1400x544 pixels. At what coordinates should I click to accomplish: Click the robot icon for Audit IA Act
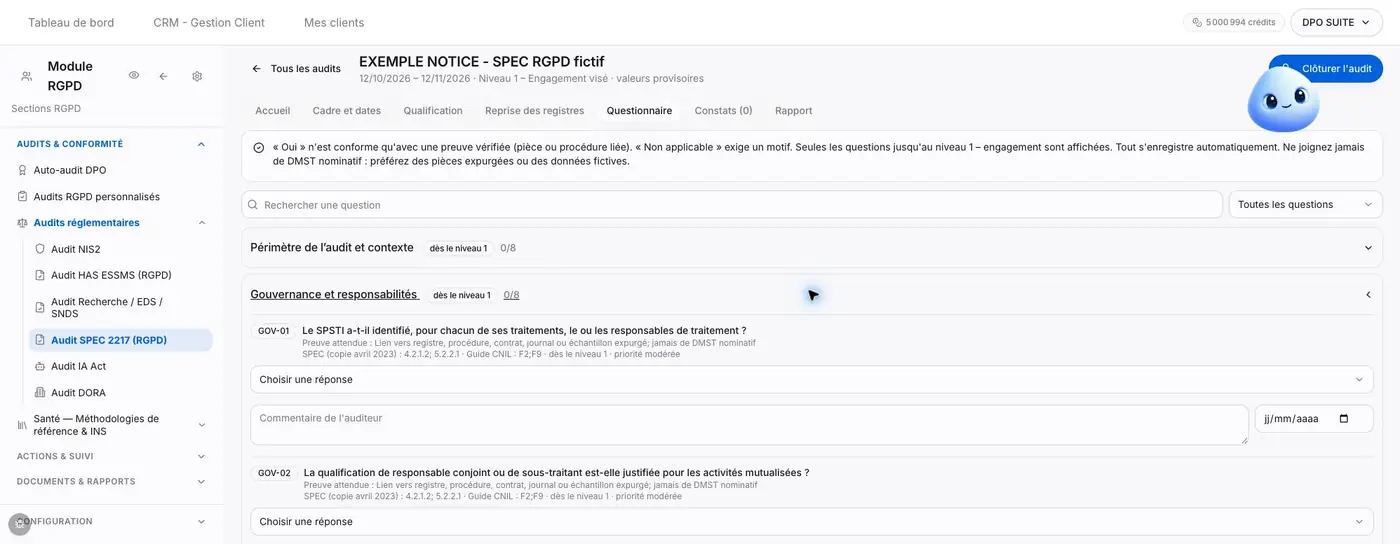pos(40,366)
